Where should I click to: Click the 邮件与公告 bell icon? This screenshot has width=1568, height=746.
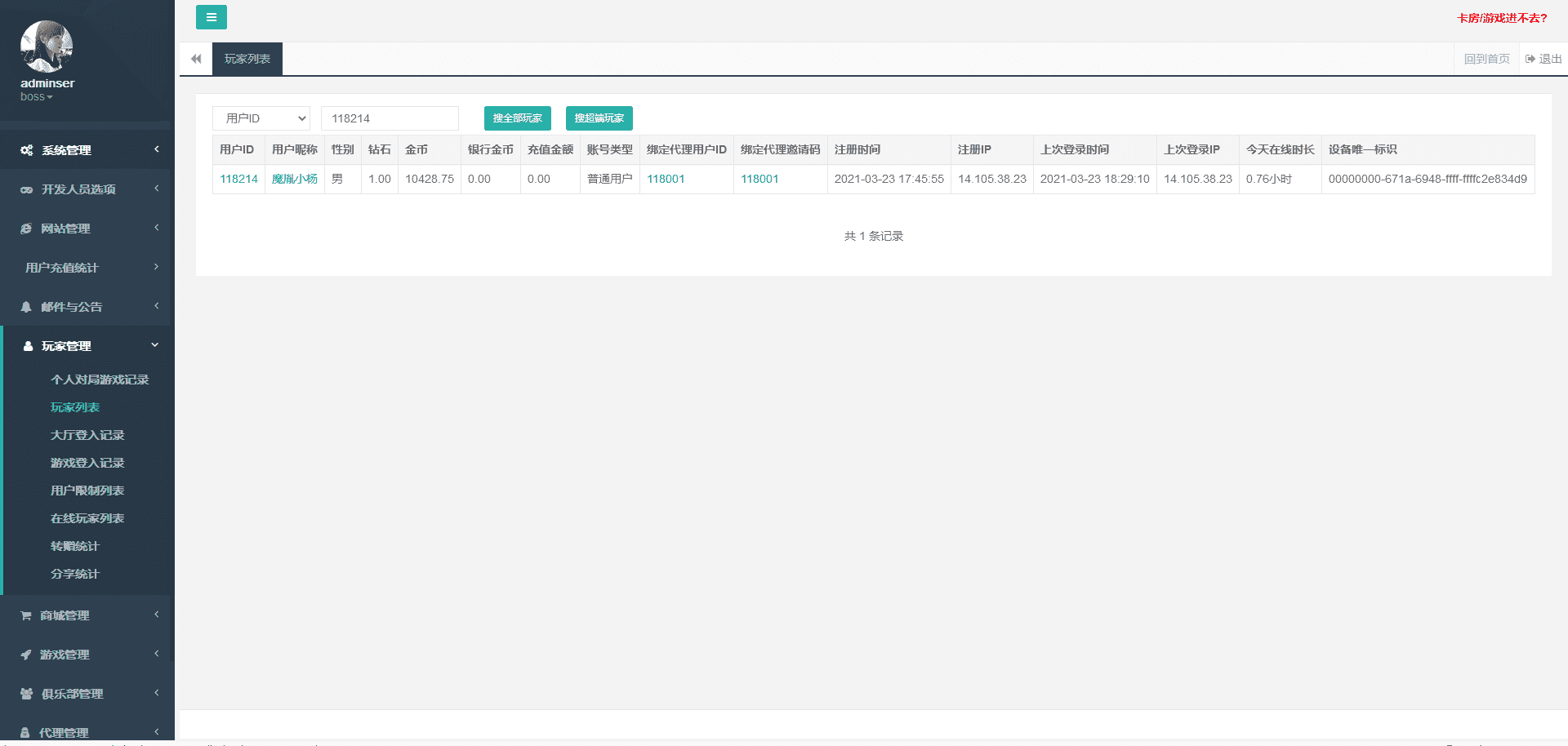coord(26,307)
